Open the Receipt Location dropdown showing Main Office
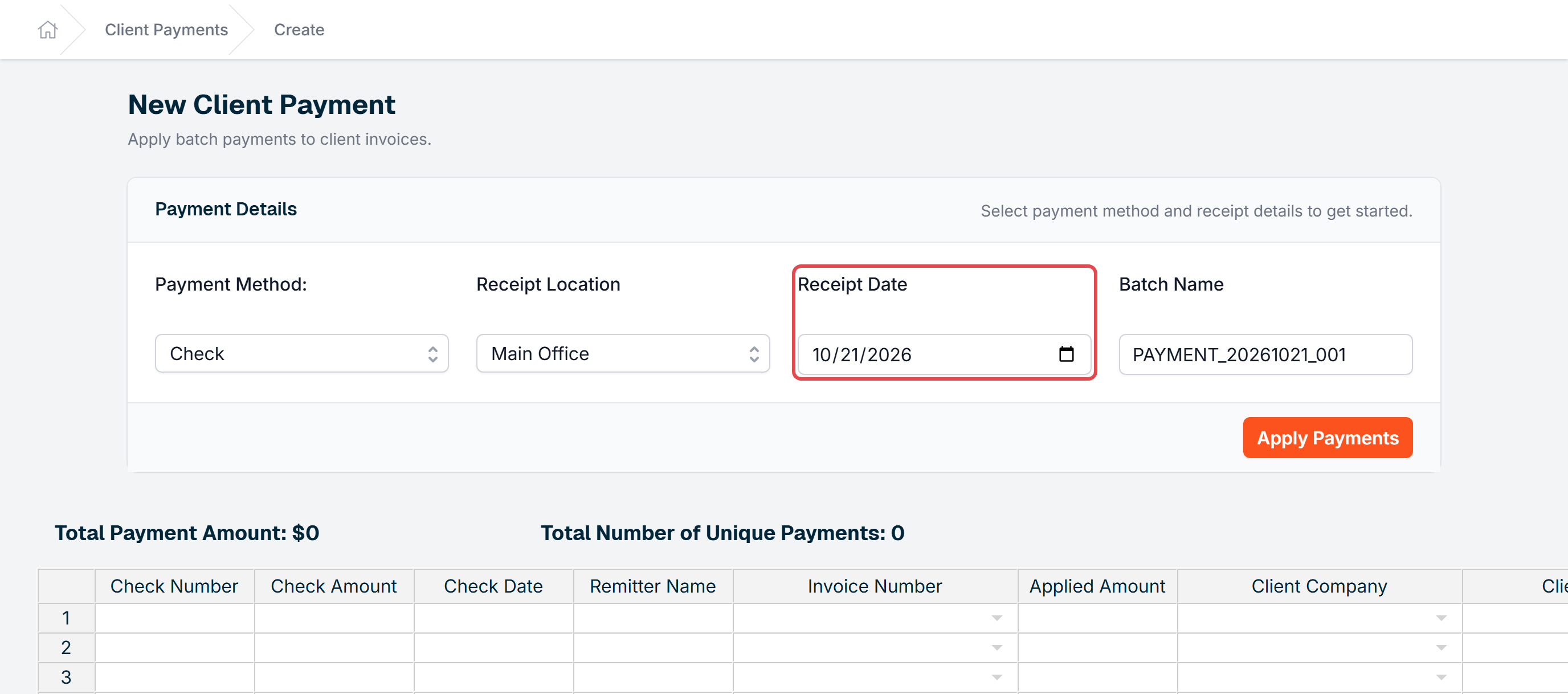 click(x=623, y=354)
